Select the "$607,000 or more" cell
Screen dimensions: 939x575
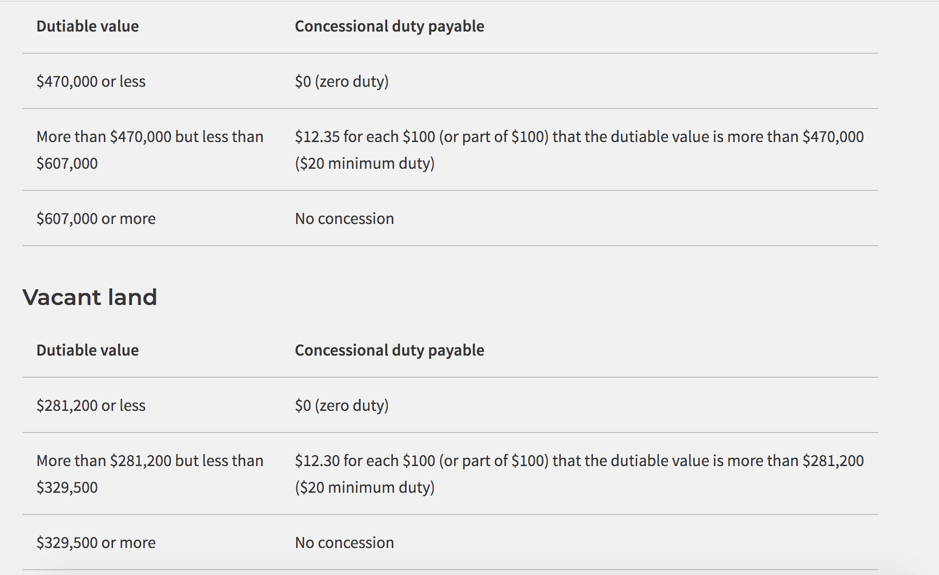point(96,218)
